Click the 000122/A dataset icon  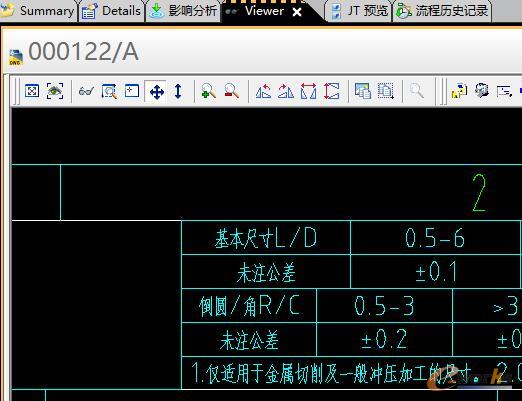point(16,57)
